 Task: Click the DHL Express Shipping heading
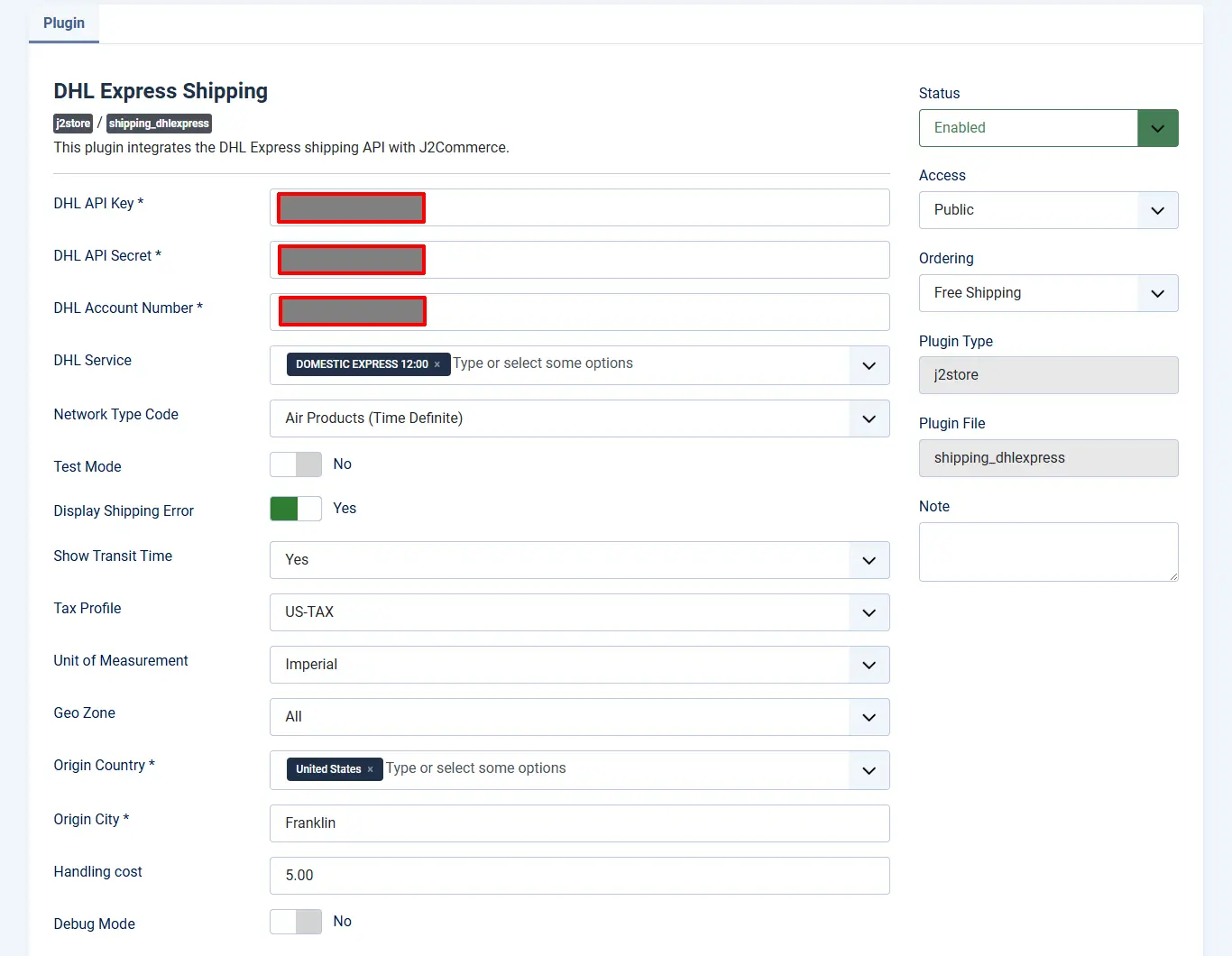[x=161, y=91]
